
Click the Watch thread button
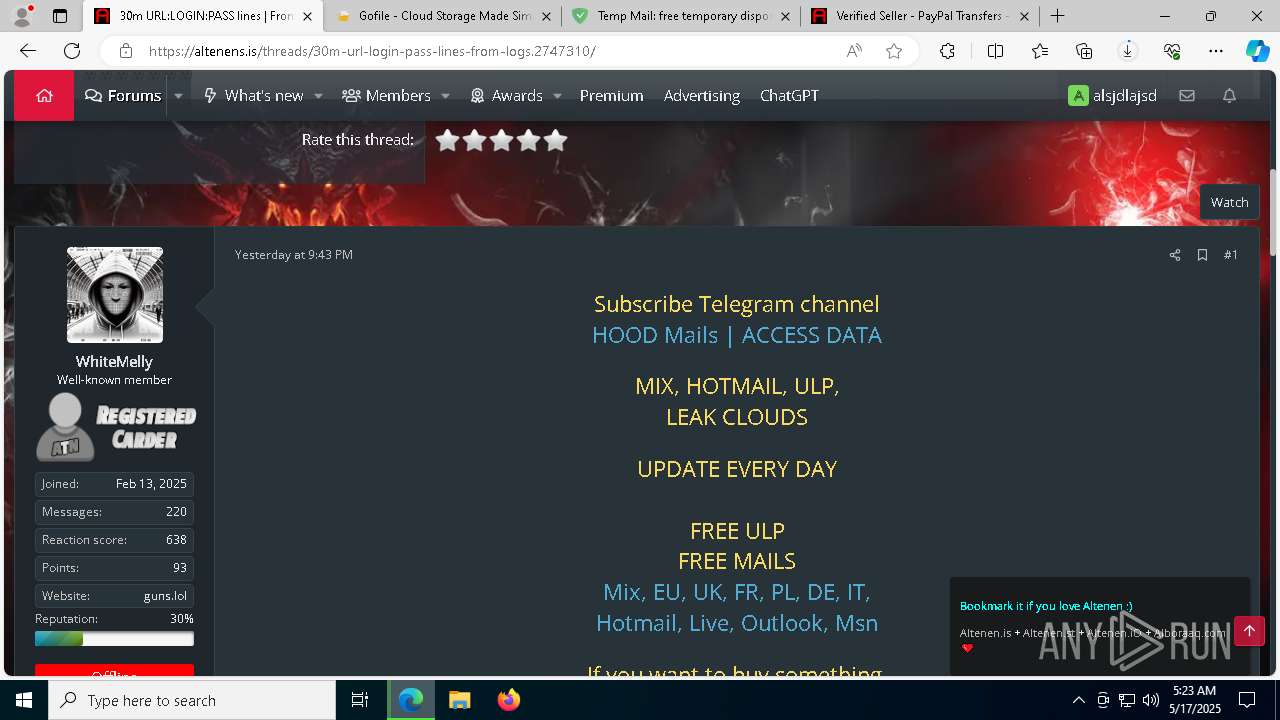coord(1229,202)
